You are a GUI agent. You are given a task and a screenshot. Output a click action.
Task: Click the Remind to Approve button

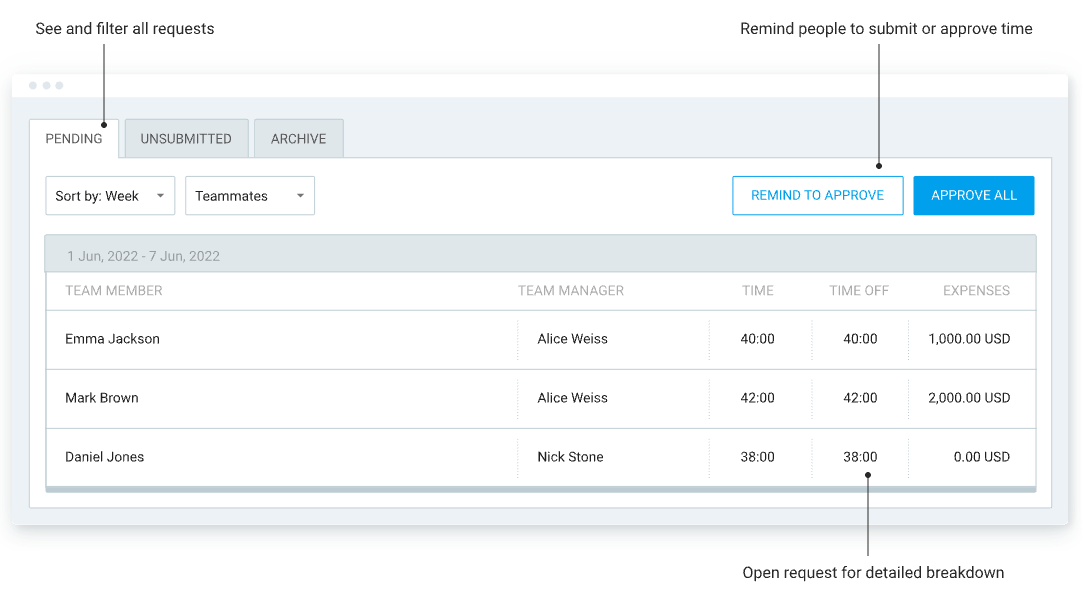(817, 196)
